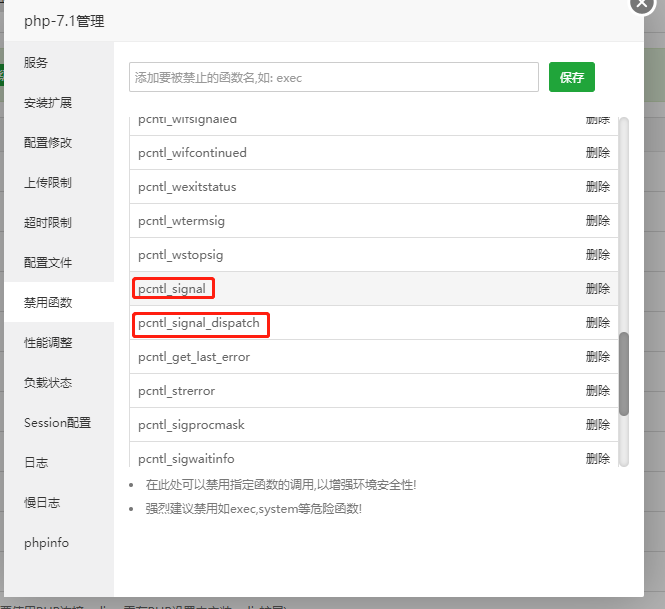
Task: Open the 配置修改 tab
Action: pyautogui.click(x=48, y=142)
